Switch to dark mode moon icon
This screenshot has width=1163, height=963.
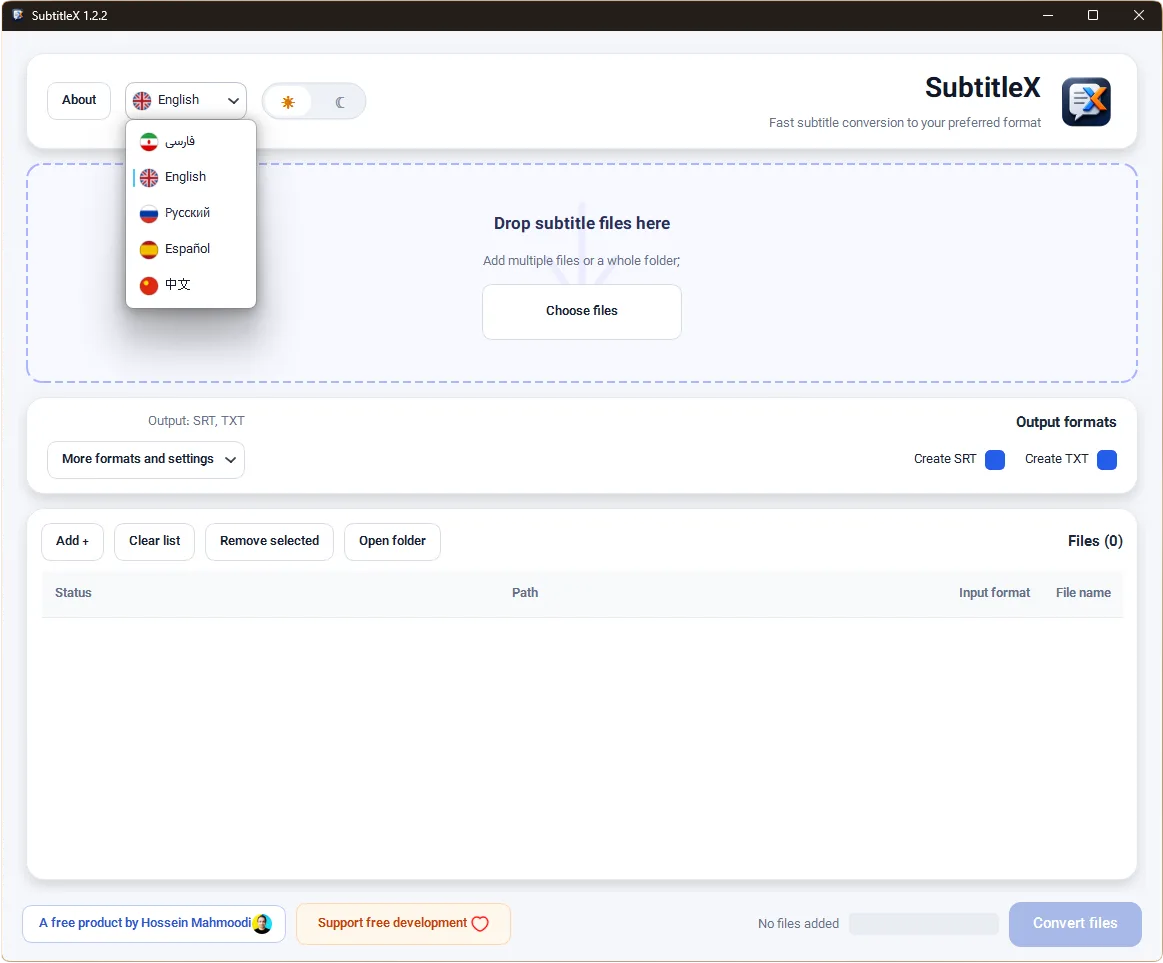pyautogui.click(x=340, y=102)
